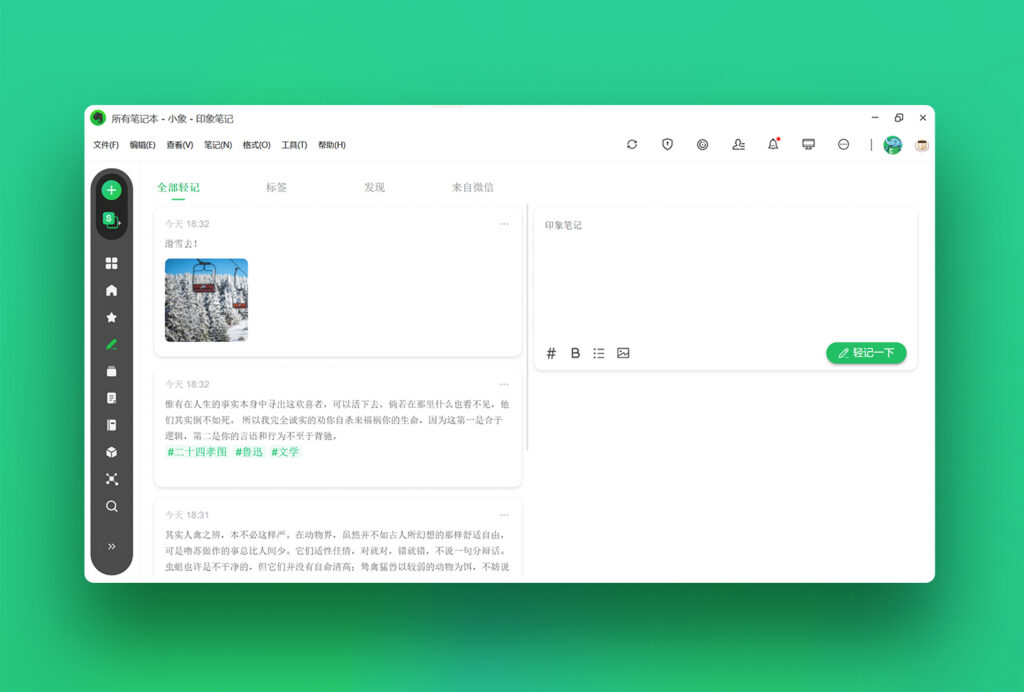Click the sync refresh icon

632,144
